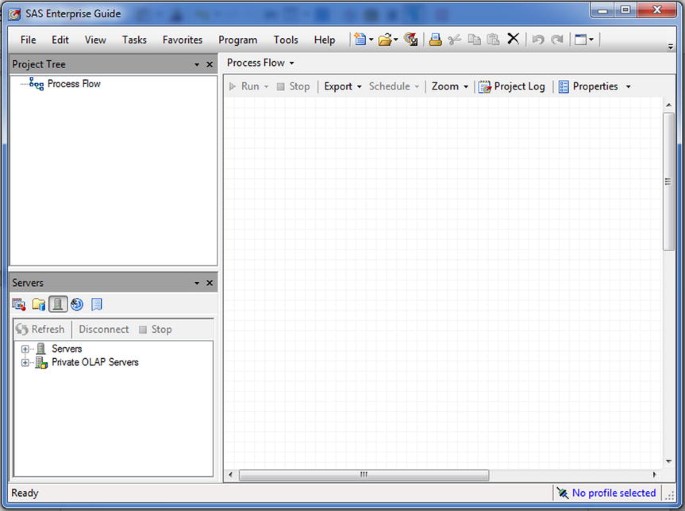
Task: Select the server list icon in Servers pane
Action: [58, 304]
